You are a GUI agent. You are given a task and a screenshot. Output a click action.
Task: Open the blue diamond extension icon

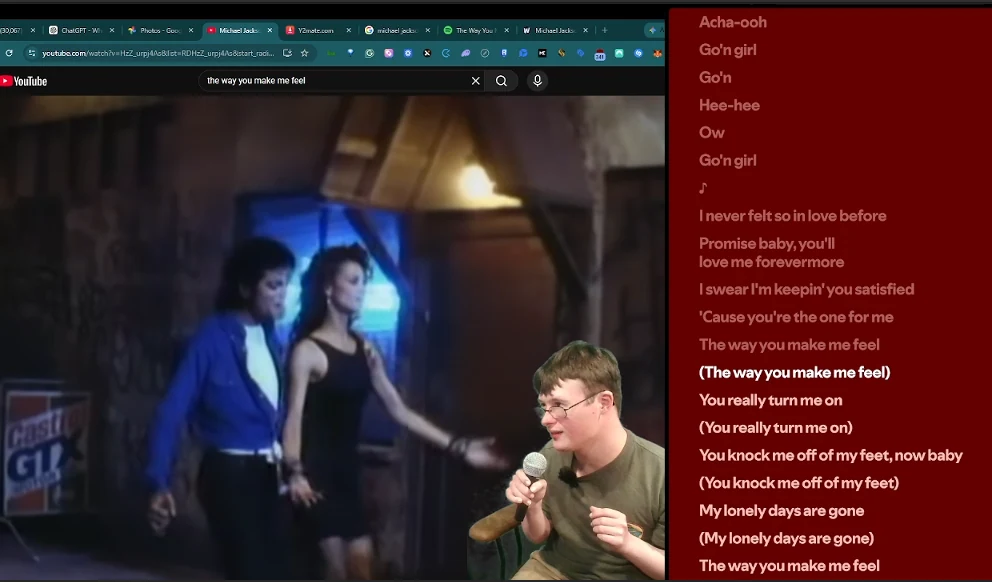pos(350,53)
